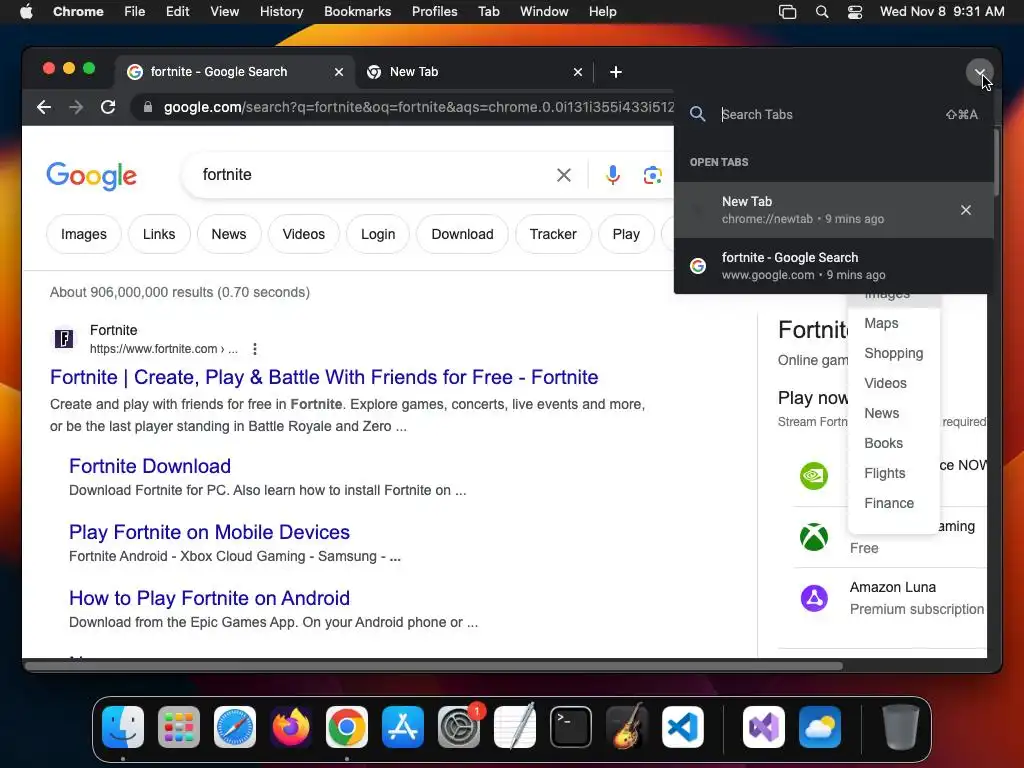Launch GarageBand from the dock
The width and height of the screenshot is (1024, 768).
627,727
